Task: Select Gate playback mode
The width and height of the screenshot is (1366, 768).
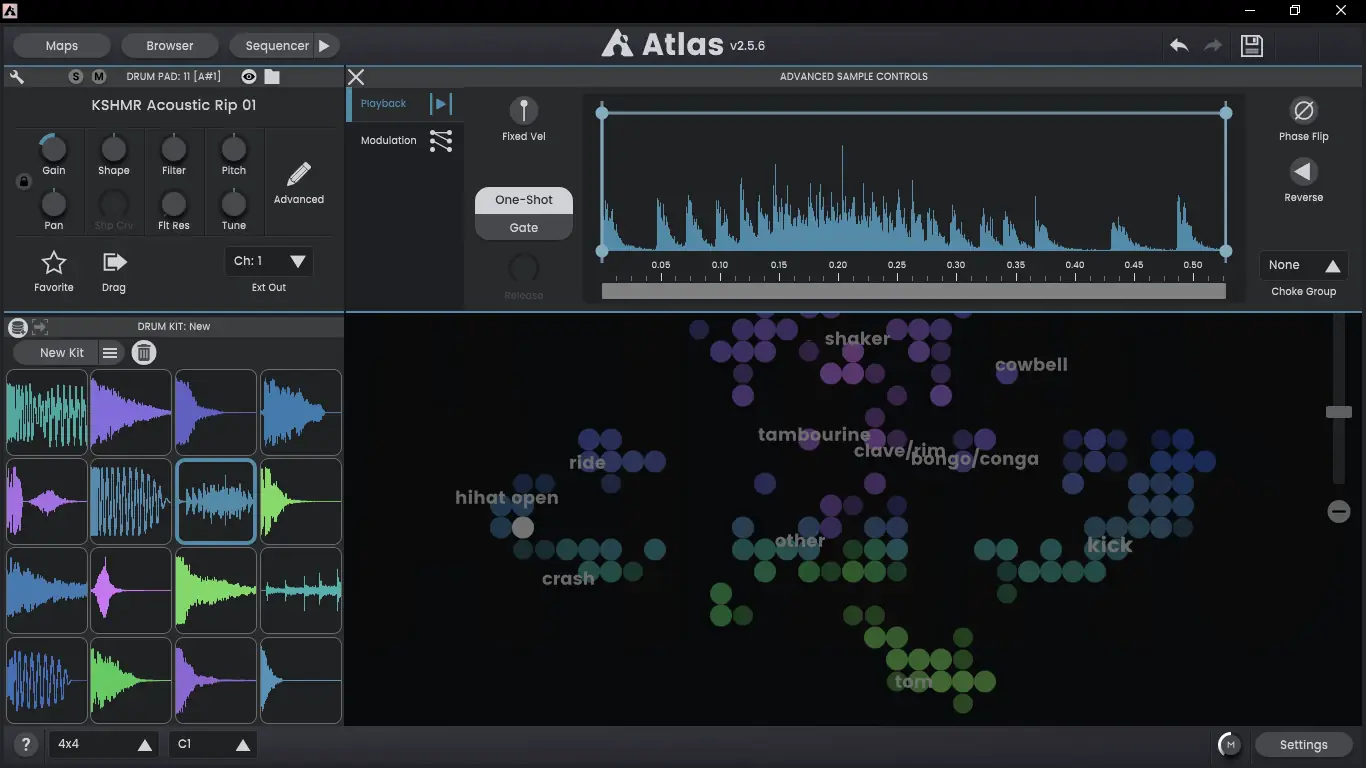Action: coord(524,228)
